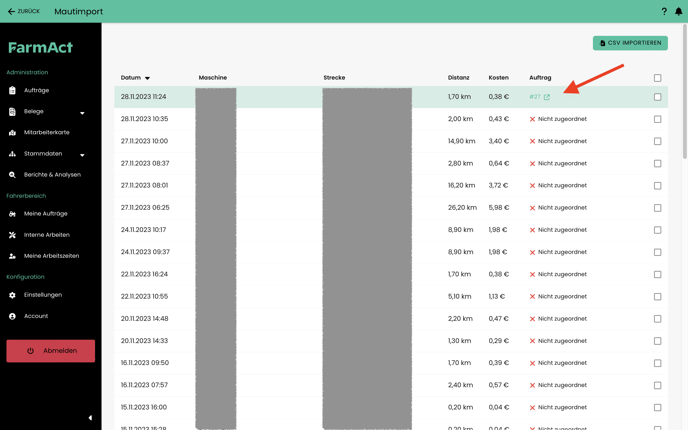Click the CSV IMPORTIEREN button
Viewport: 688px width, 430px height.
pyautogui.click(x=630, y=43)
